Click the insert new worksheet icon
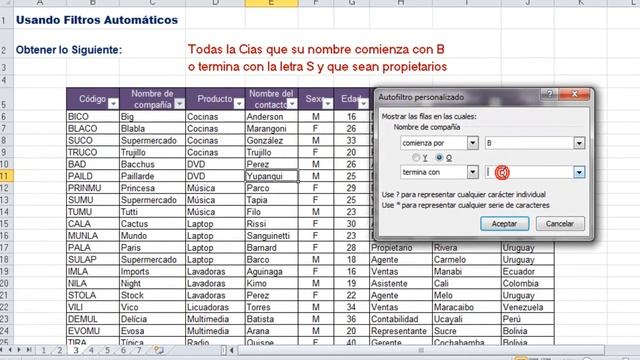Image resolution: width=640 pixels, height=360 pixels. click(158, 350)
